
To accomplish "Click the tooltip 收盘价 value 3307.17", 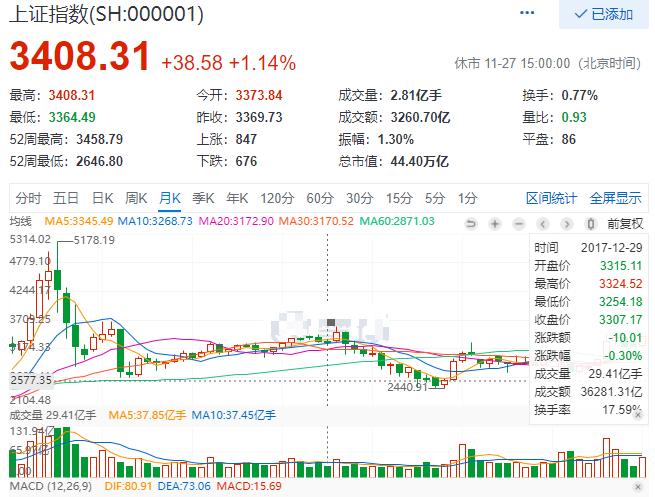I will (621, 320).
